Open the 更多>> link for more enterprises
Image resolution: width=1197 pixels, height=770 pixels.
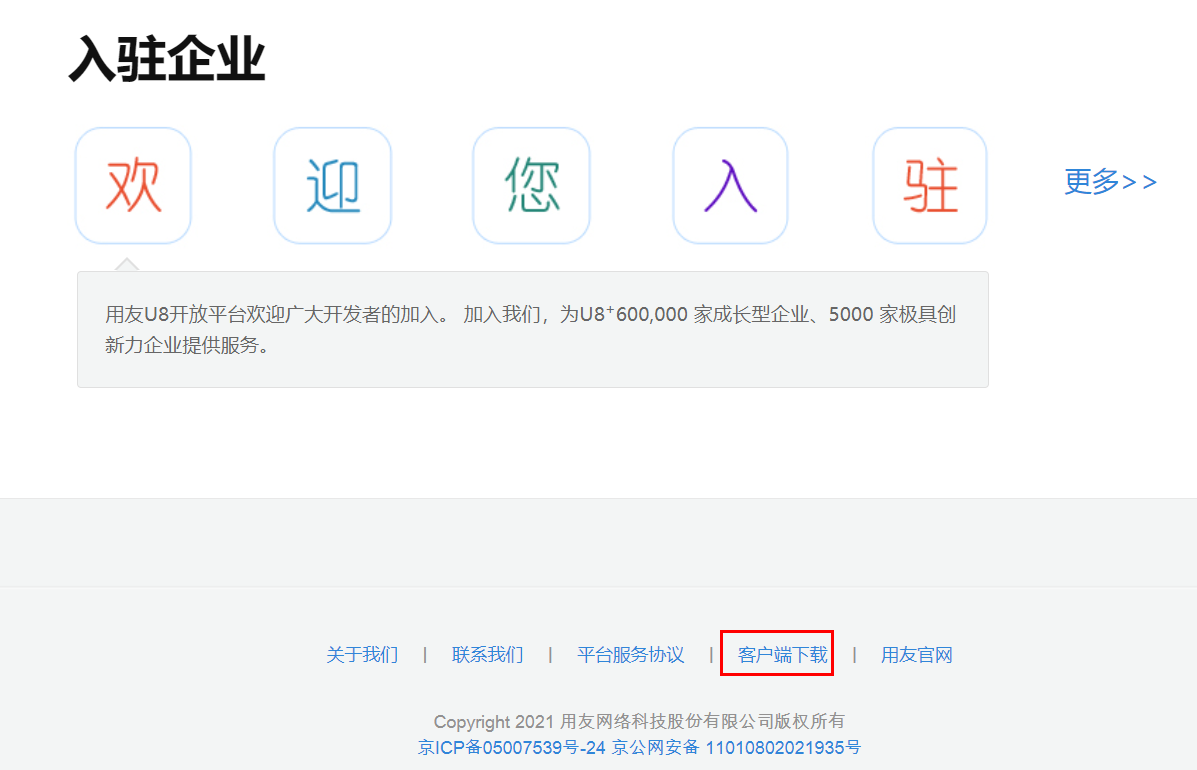tap(1110, 182)
